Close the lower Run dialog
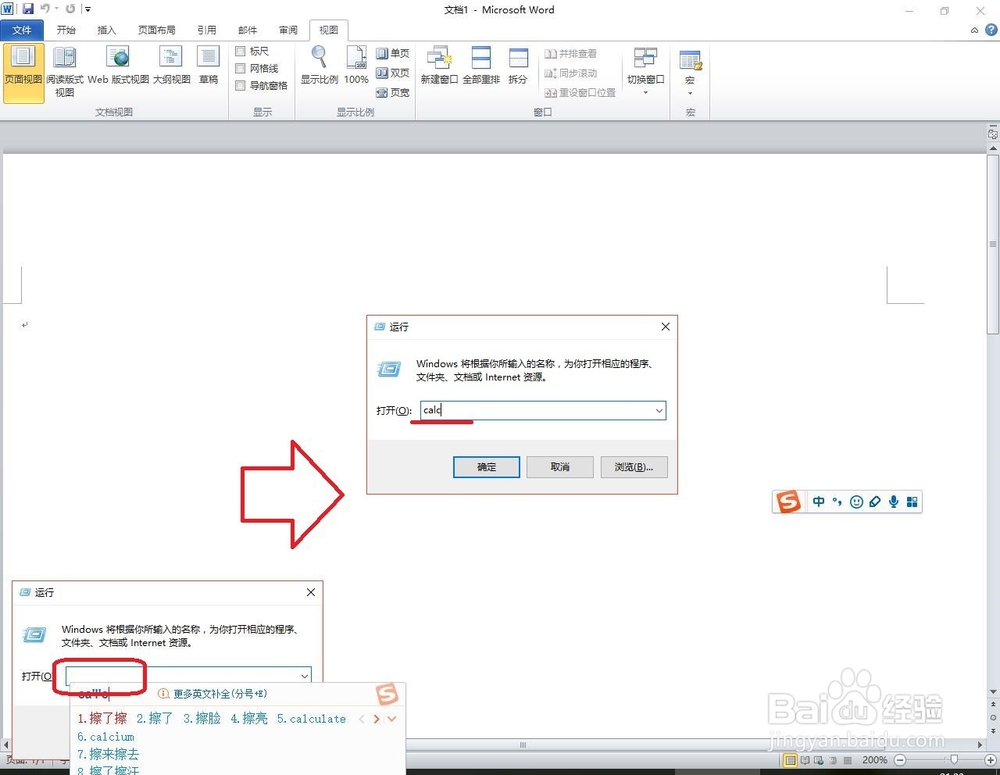The image size is (1000, 775). (311, 592)
